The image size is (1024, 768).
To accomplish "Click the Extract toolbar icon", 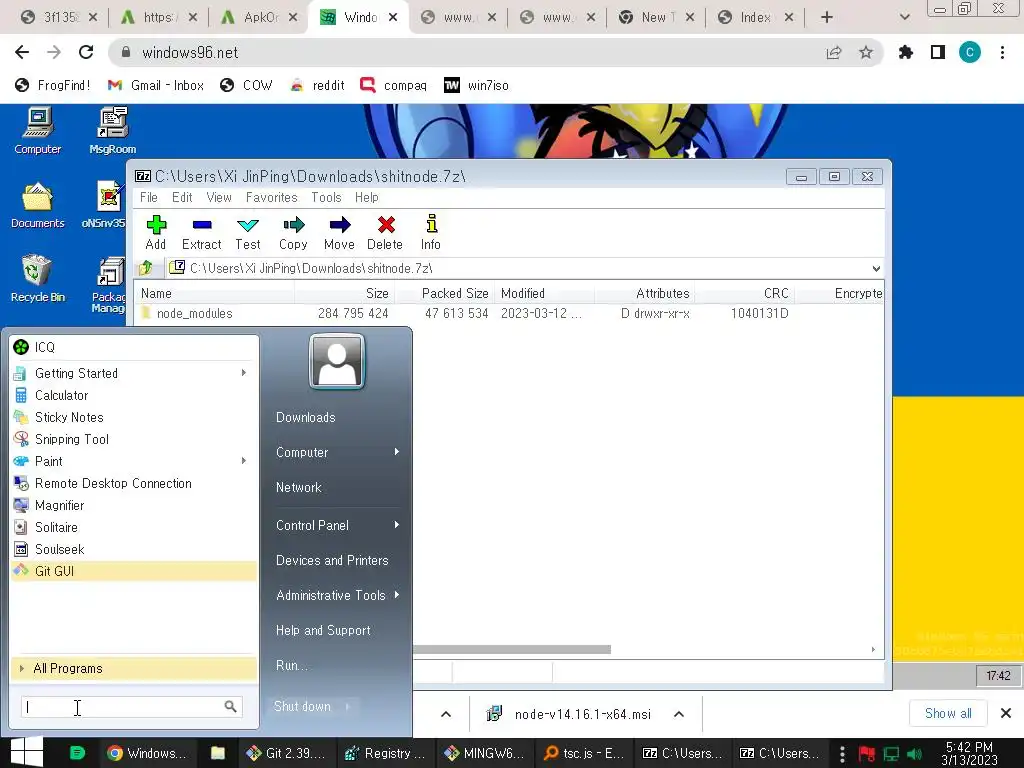I will [202, 233].
